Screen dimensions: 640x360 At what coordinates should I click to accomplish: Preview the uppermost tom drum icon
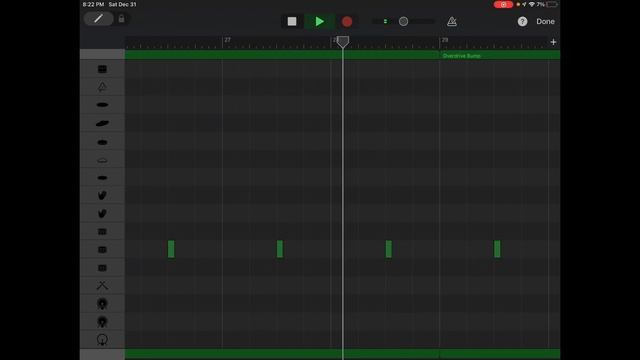click(102, 231)
